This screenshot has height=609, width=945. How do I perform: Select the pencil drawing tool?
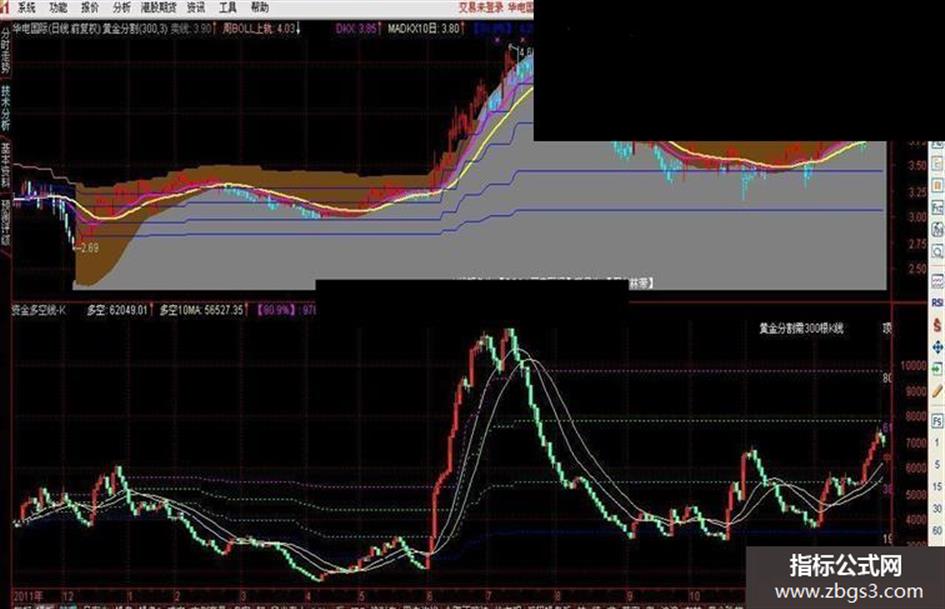point(937,391)
